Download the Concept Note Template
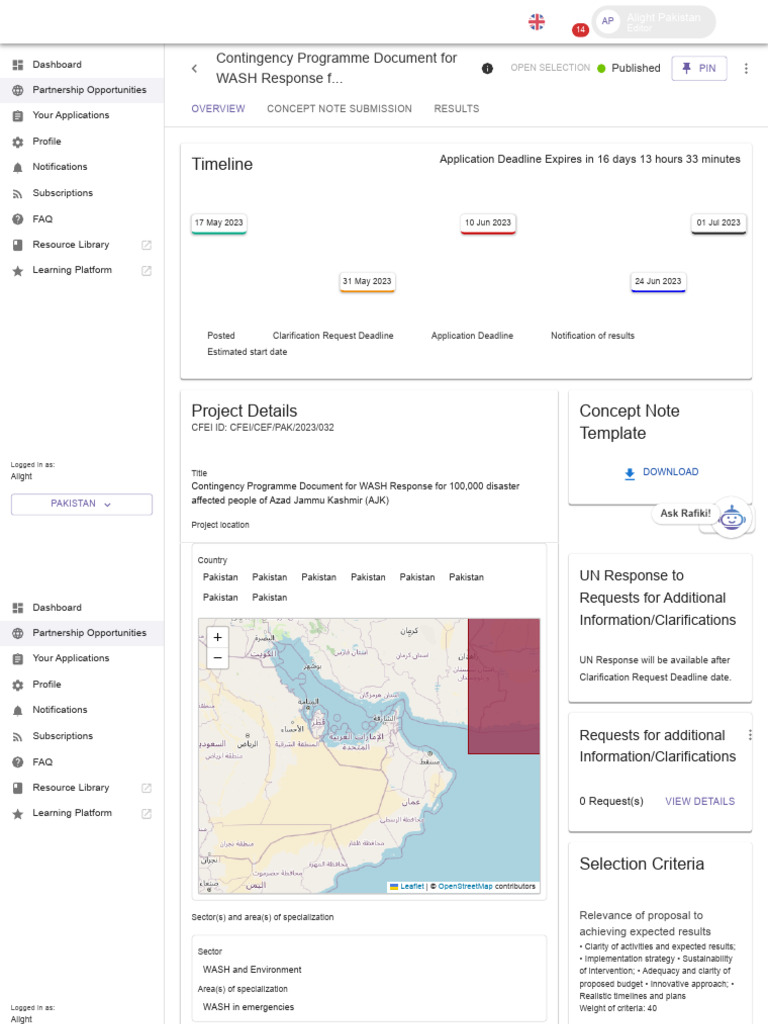768x1024 pixels. [x=661, y=472]
